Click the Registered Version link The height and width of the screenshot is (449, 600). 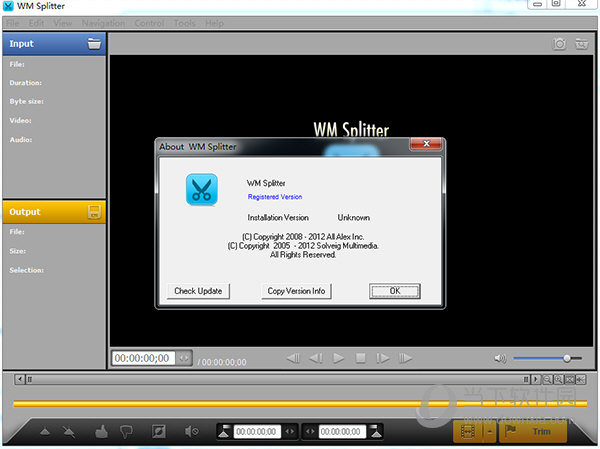pos(275,197)
